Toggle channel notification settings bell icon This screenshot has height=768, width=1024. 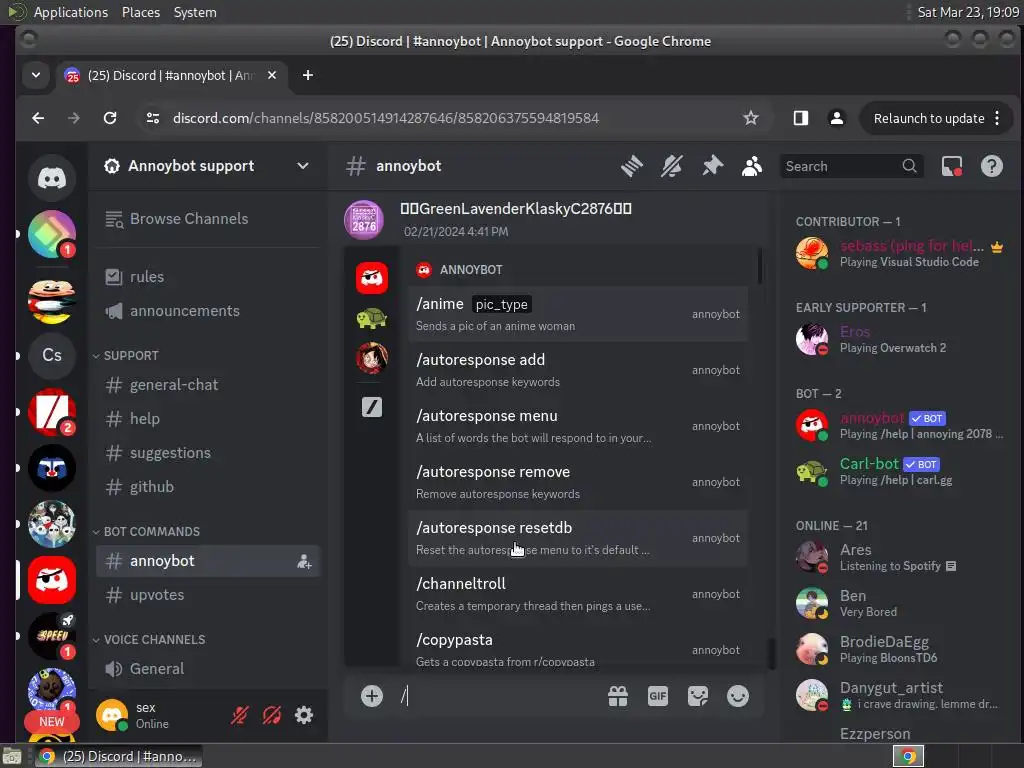672,166
